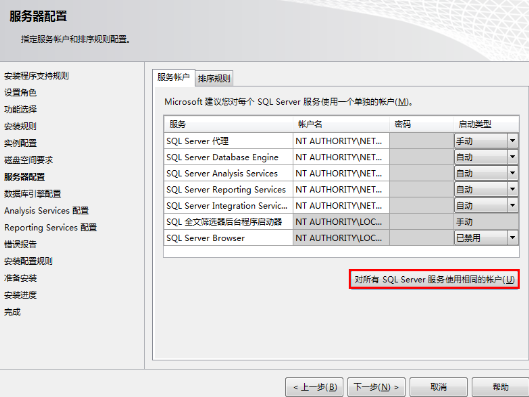
Task: Click 错误报告 step in sidebar
Action: [20, 244]
